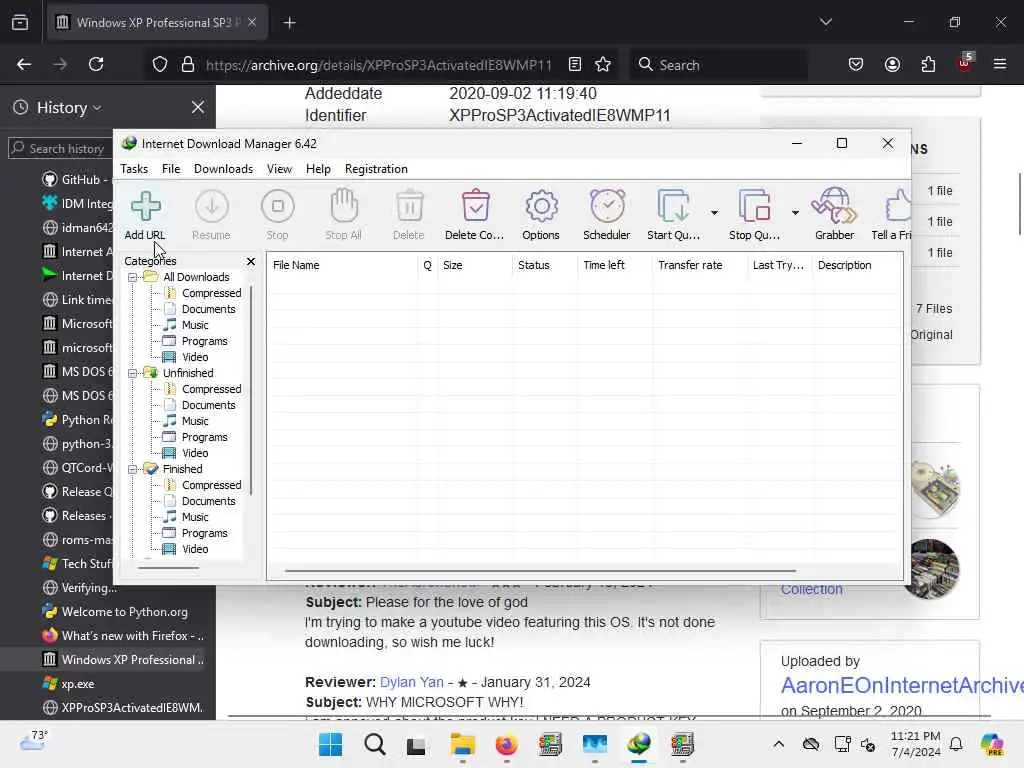Collapse the Unfinished tree node
Image resolution: width=1024 pixels, height=768 pixels.
point(133,374)
